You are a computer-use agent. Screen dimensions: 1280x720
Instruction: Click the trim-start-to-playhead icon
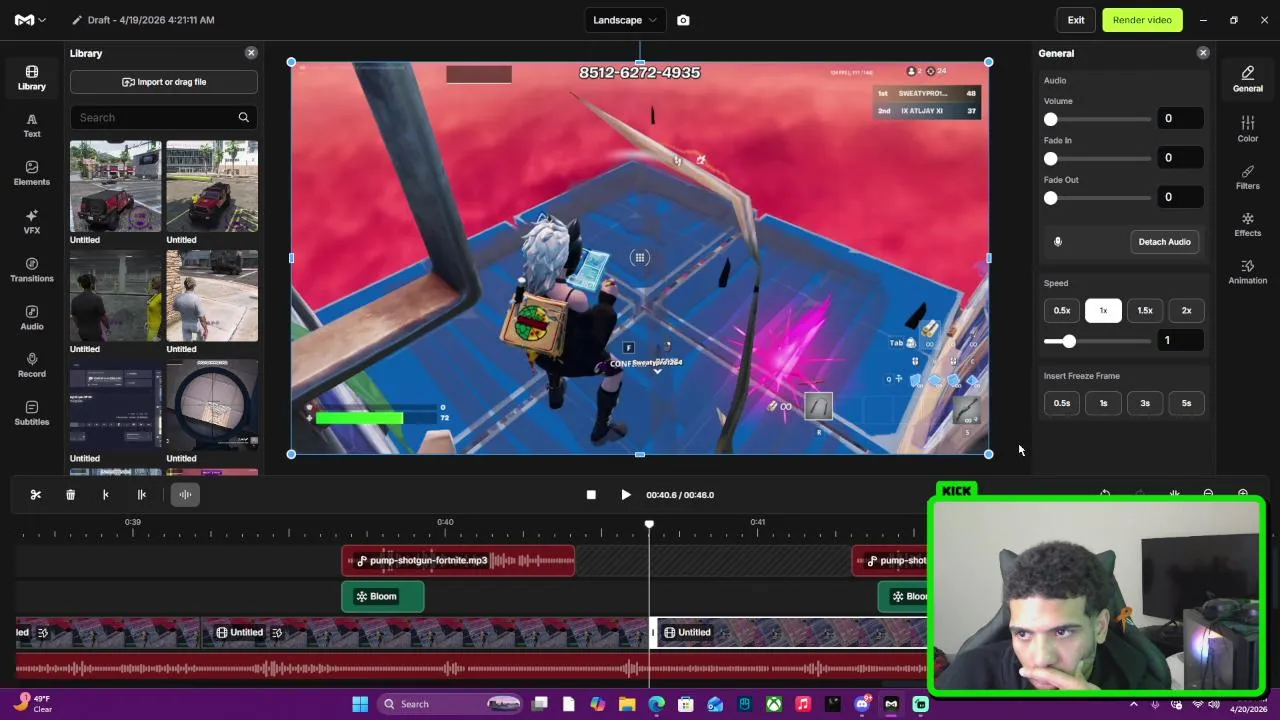tap(106, 494)
